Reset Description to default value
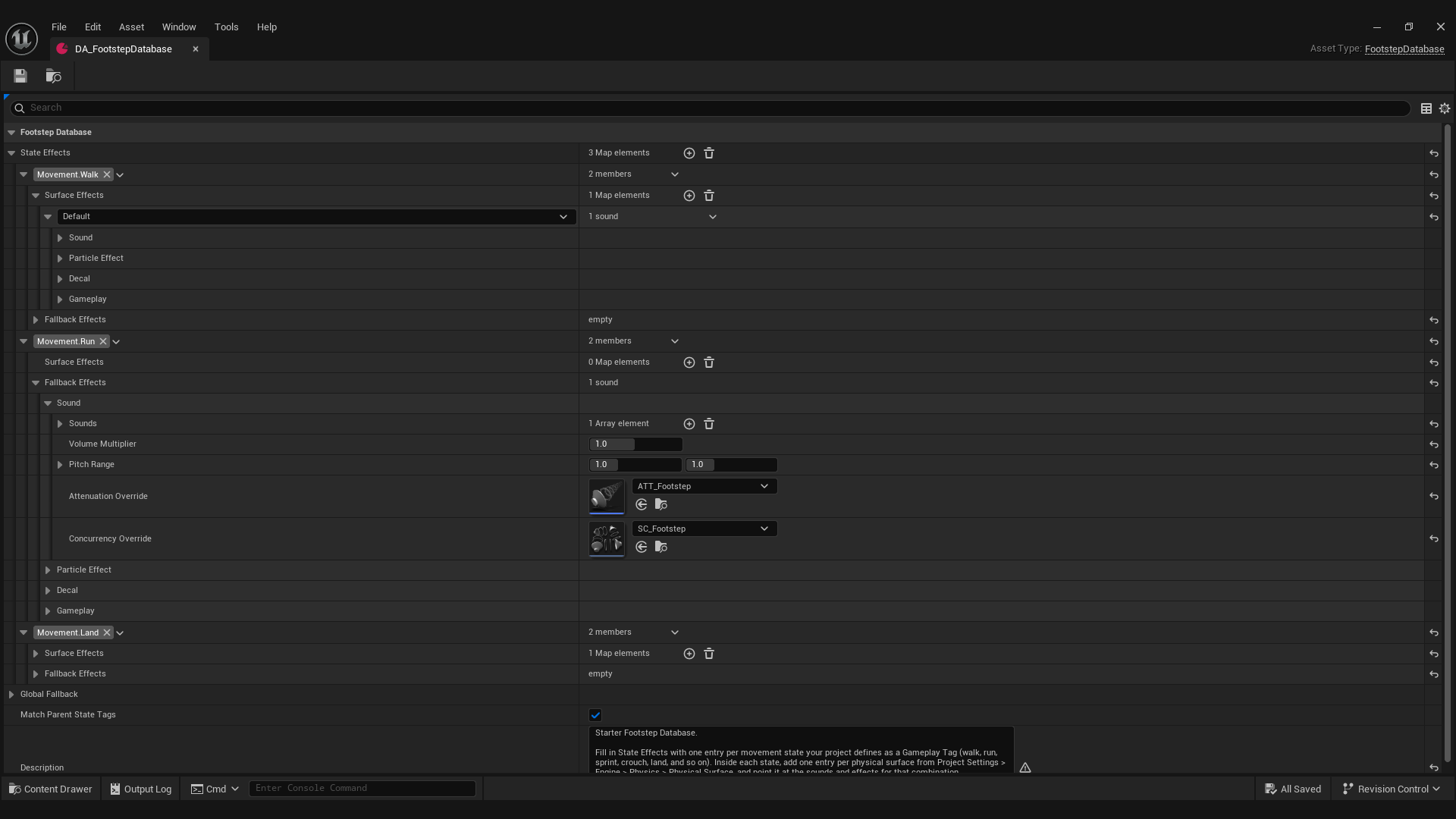The width and height of the screenshot is (1456, 819). 1434,767
